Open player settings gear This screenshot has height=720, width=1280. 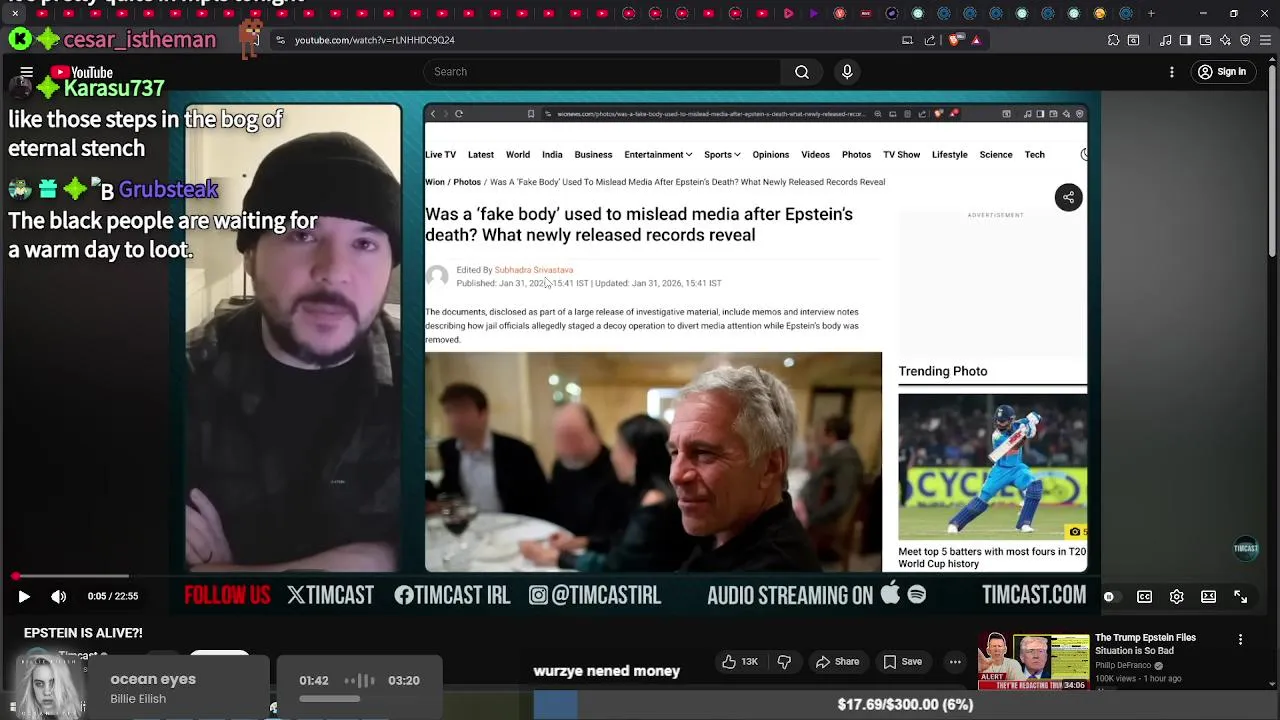(x=1177, y=597)
